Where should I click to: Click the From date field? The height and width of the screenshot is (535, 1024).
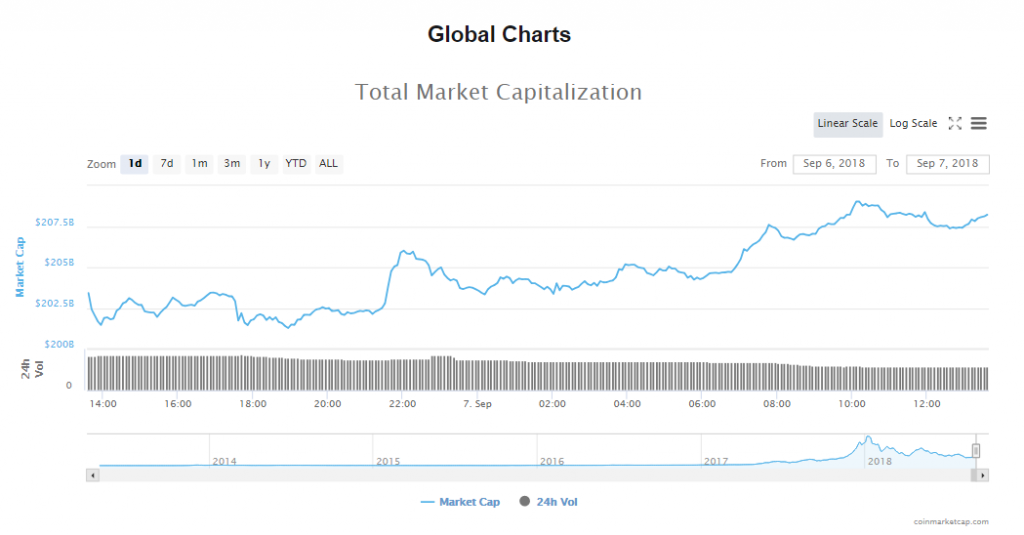coord(834,163)
